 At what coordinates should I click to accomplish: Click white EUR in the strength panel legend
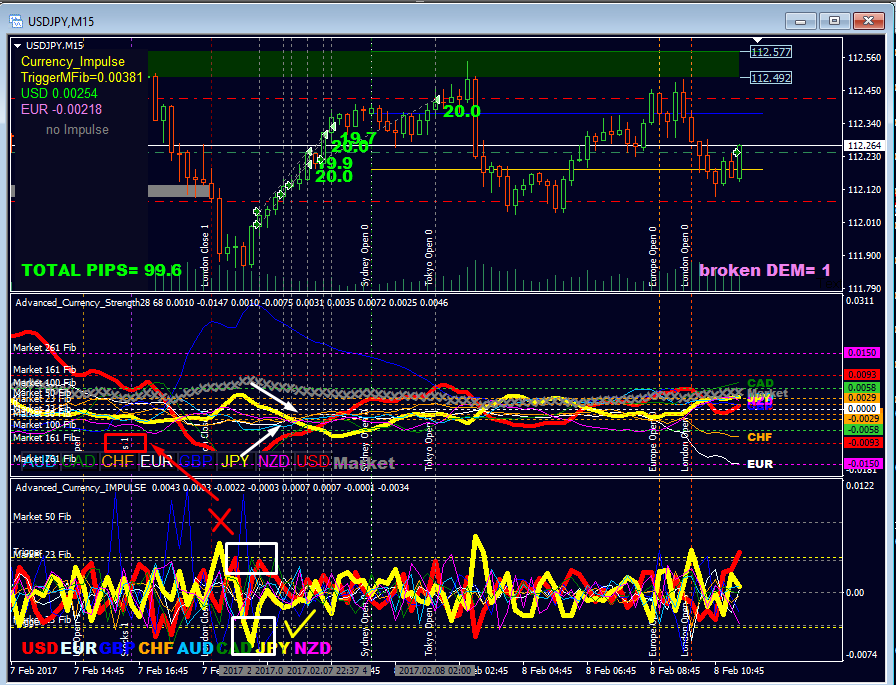157,462
